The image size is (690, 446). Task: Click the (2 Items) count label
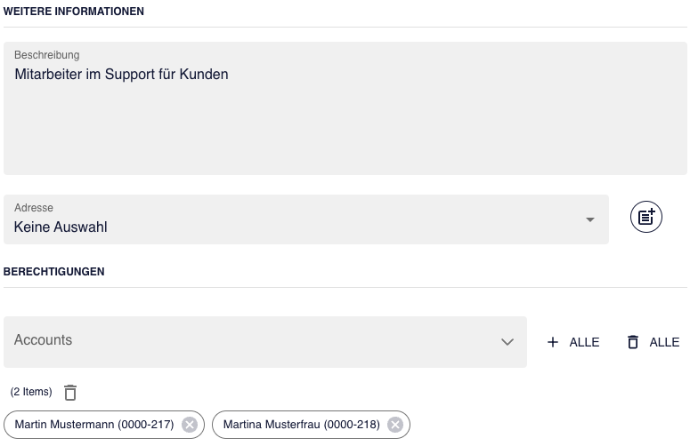(31, 391)
